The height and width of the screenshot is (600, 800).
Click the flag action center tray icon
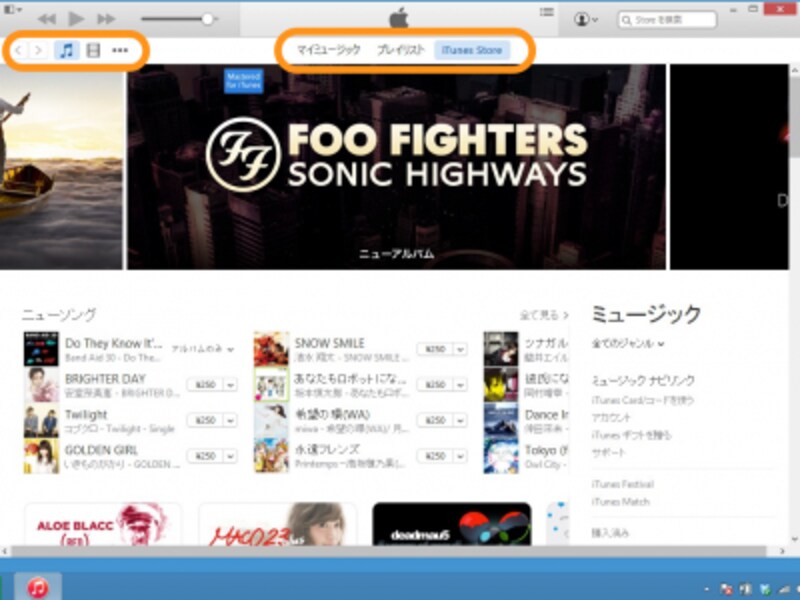tap(726, 589)
